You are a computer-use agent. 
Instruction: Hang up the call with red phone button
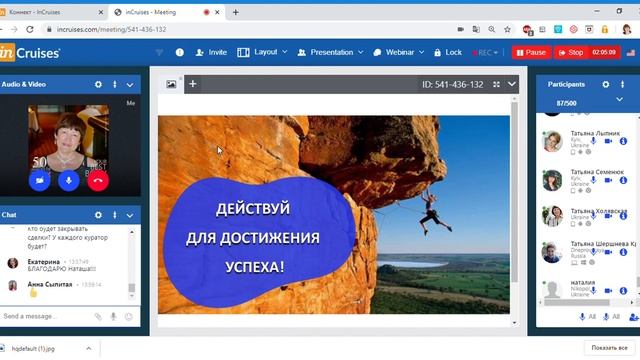(98, 180)
